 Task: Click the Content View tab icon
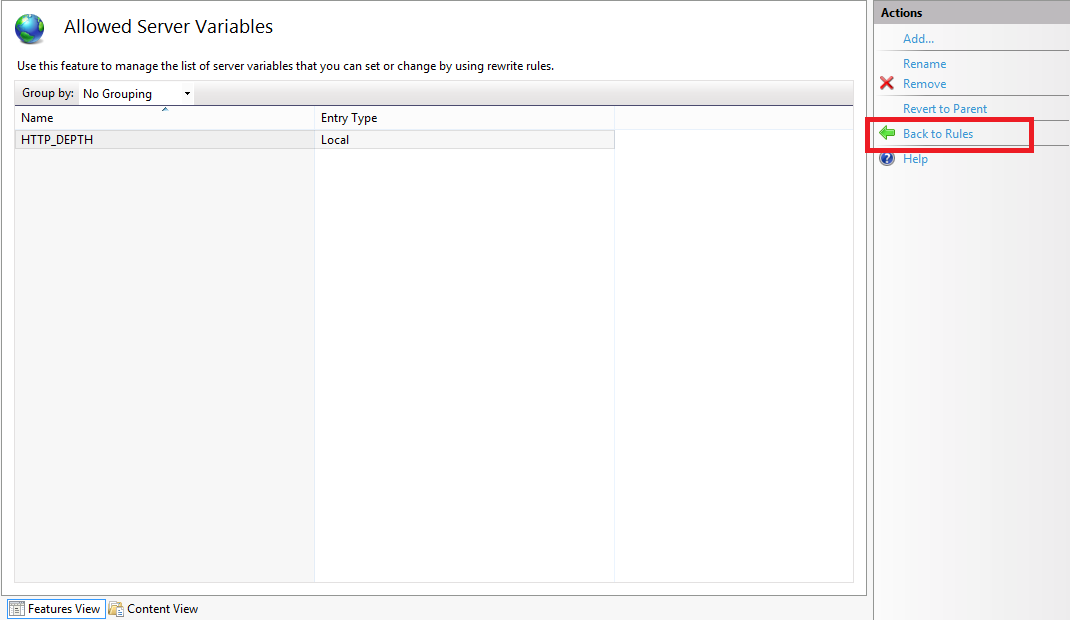[x=116, y=609]
